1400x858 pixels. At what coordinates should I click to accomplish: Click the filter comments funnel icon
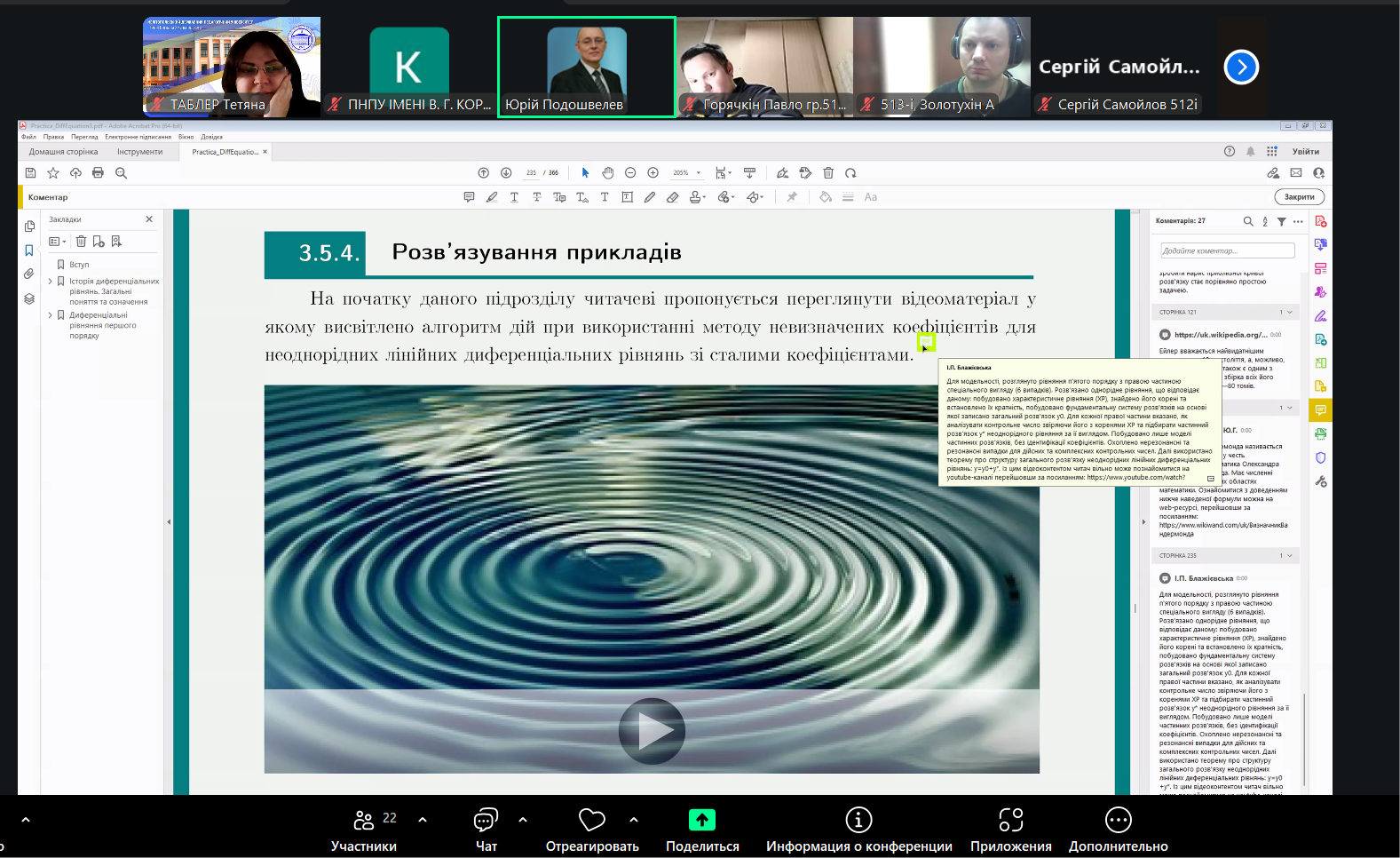(1281, 221)
